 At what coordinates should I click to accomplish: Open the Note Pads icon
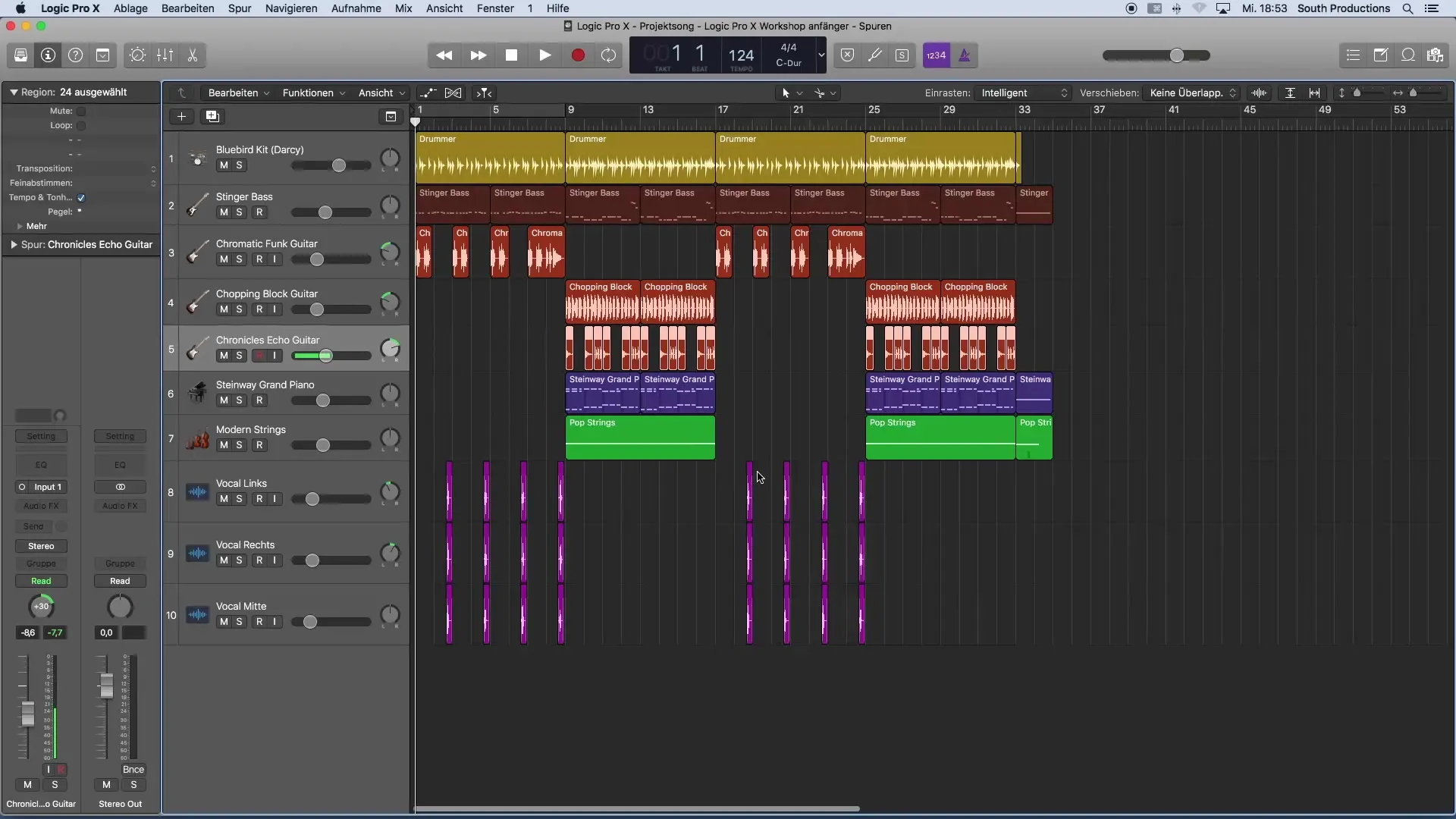[x=1380, y=55]
